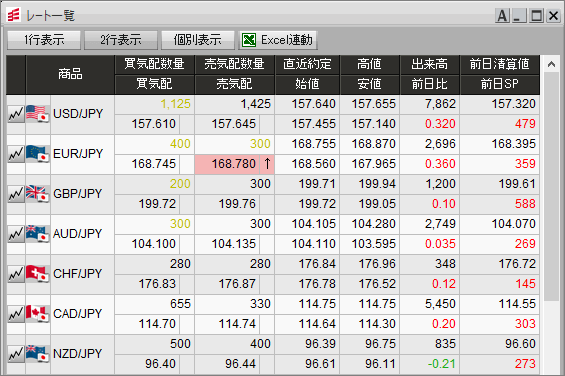Click CHF/JPY ask price 176.87
This screenshot has height=376, width=565.
pos(237,284)
